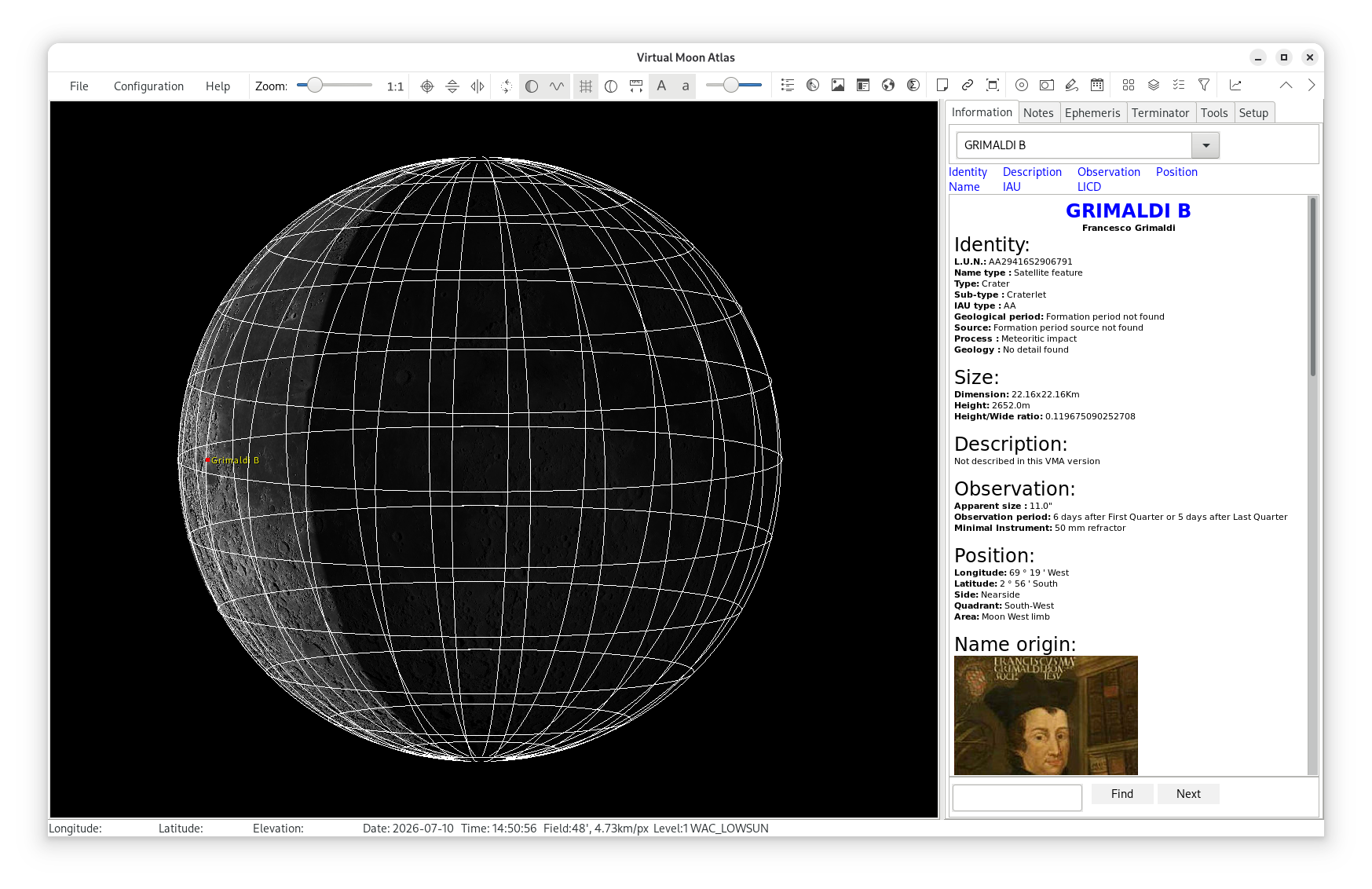Select the ruler distance measurement tool
Image resolution: width=1372 pixels, height=889 pixels.
click(636, 86)
